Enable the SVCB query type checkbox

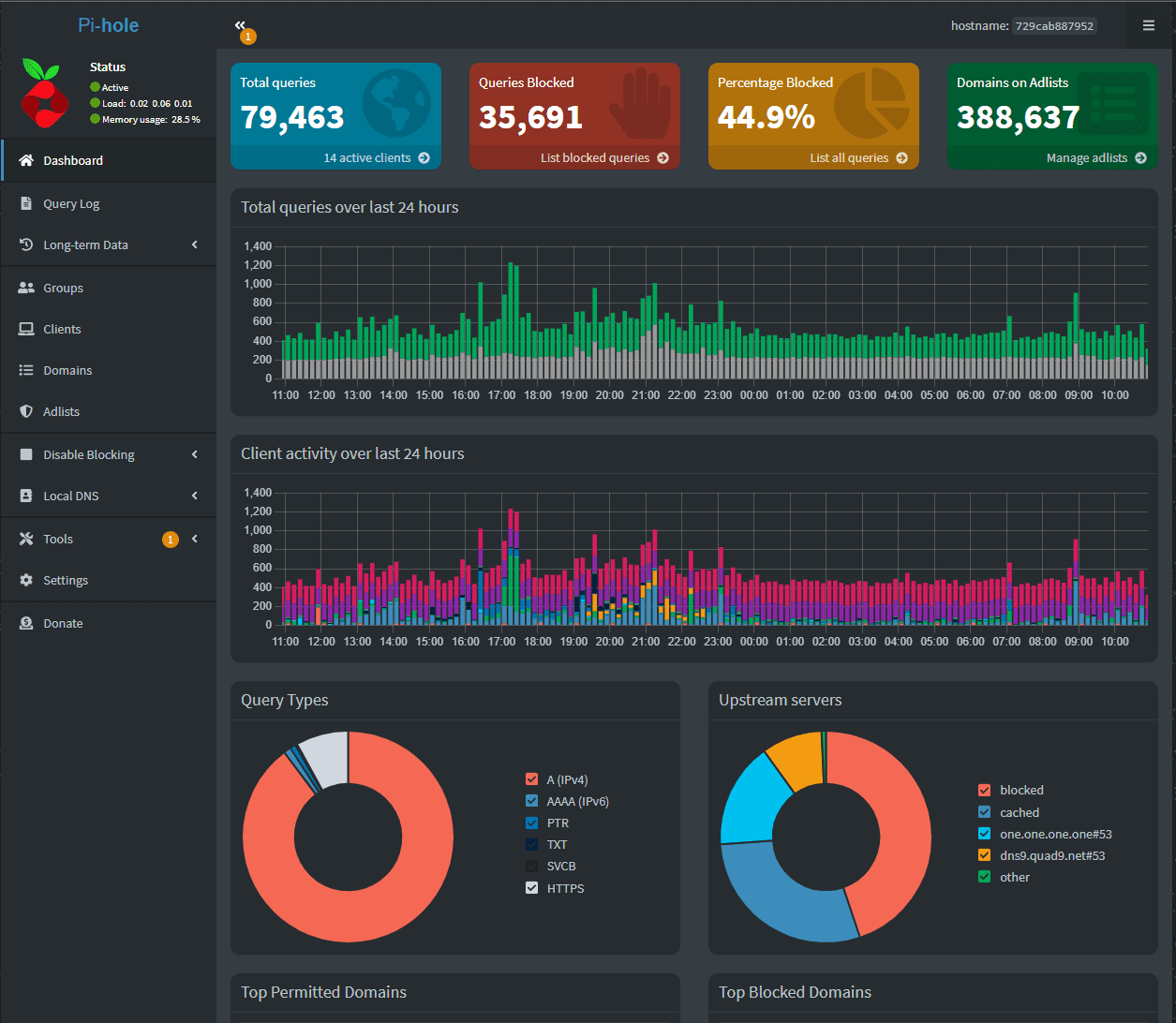click(532, 867)
